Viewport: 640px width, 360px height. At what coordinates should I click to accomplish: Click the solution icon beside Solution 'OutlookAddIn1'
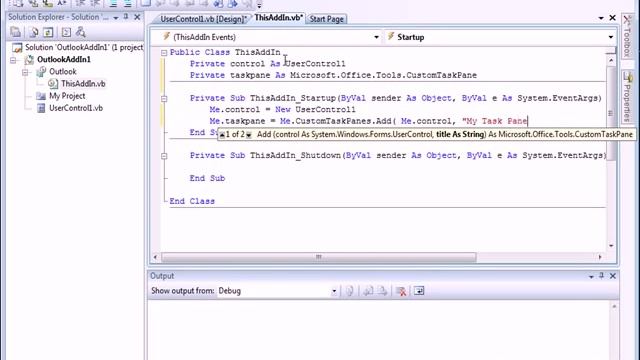pyautogui.click(x=17, y=48)
